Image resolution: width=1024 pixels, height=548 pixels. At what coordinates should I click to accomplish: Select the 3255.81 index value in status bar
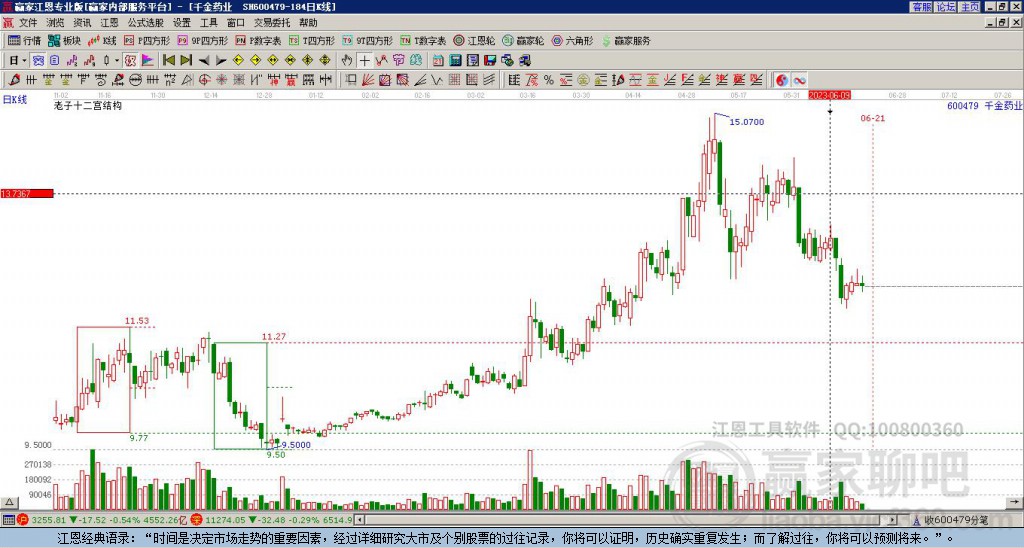[x=48, y=520]
